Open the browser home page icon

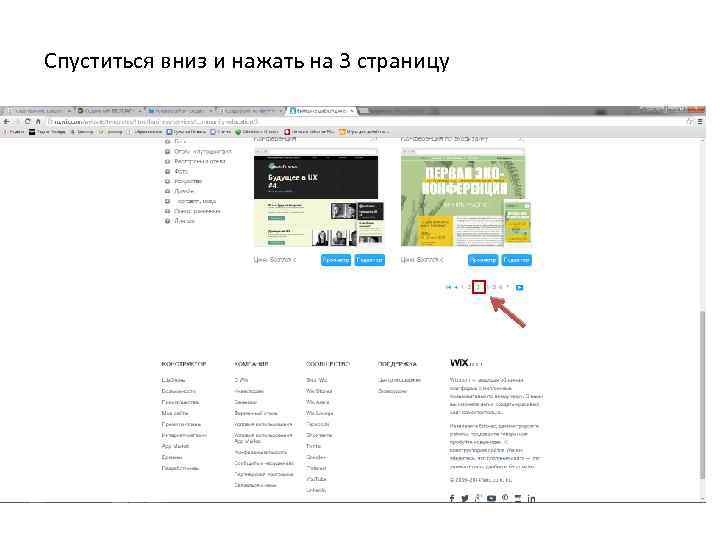point(38,122)
